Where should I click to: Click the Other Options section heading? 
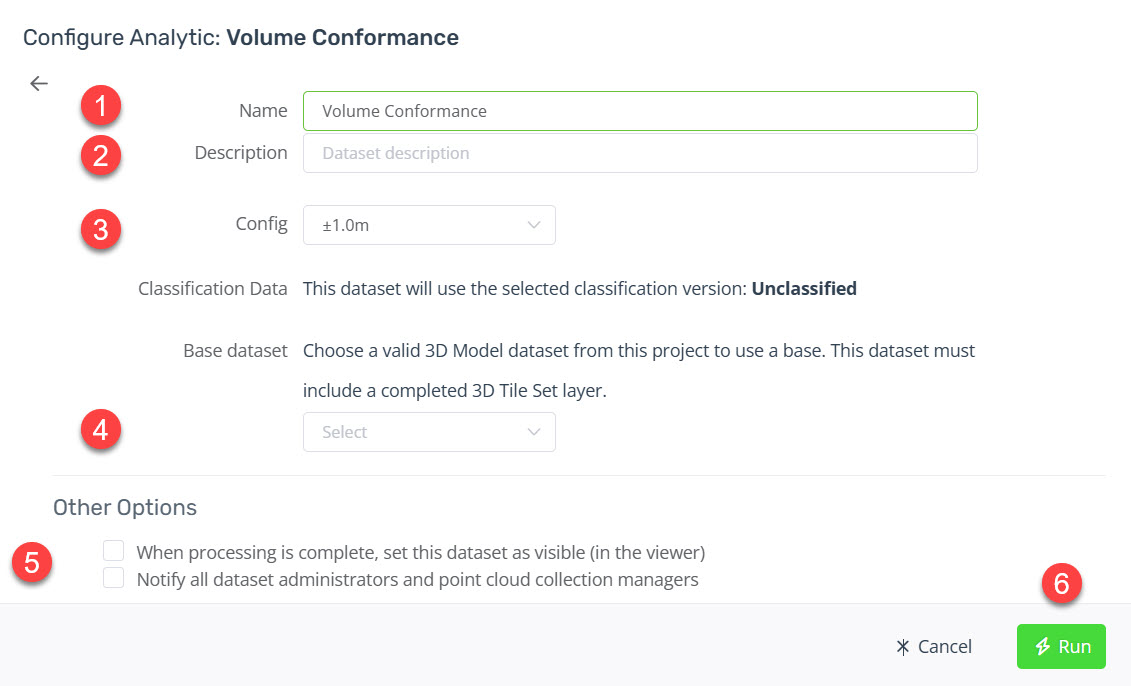(x=124, y=507)
